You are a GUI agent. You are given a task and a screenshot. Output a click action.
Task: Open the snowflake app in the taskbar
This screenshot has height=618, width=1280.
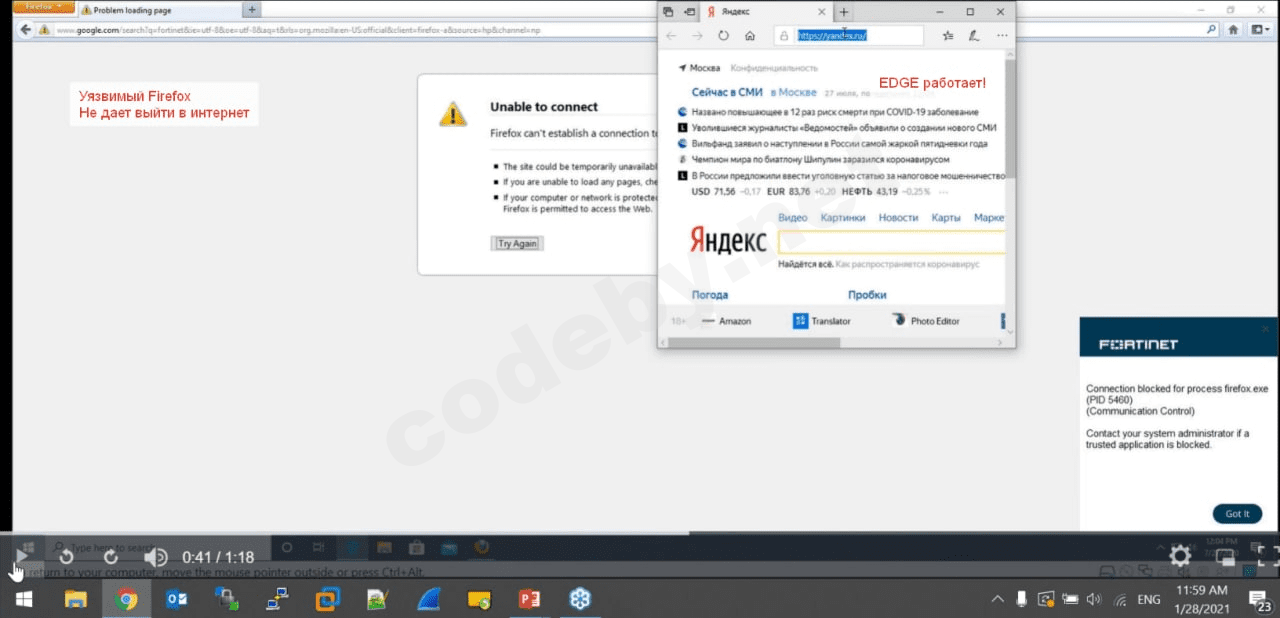click(580, 600)
